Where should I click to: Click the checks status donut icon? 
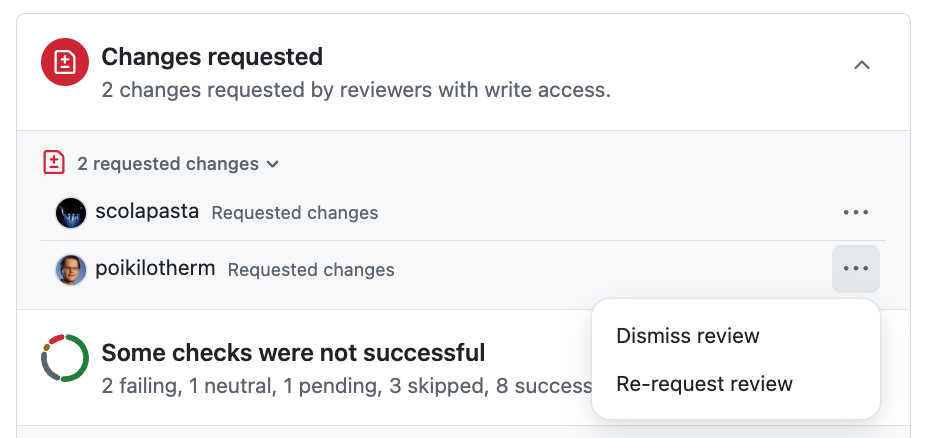[65, 358]
